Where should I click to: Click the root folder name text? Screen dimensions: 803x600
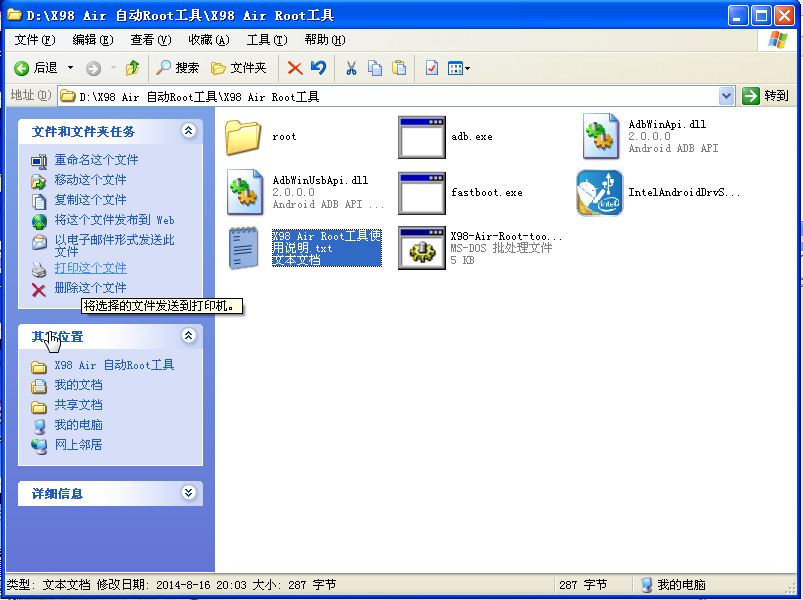284,137
